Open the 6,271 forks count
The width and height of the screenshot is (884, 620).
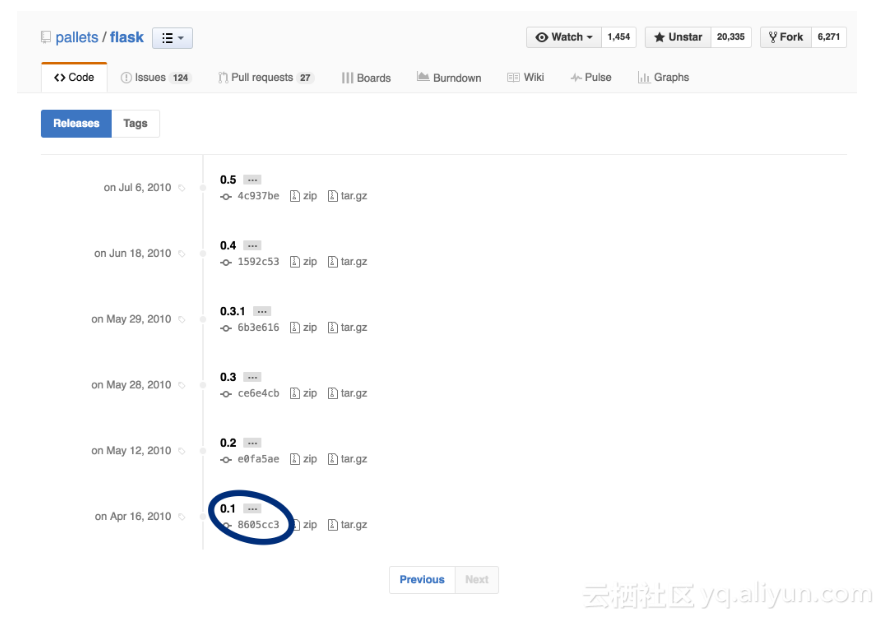829,37
